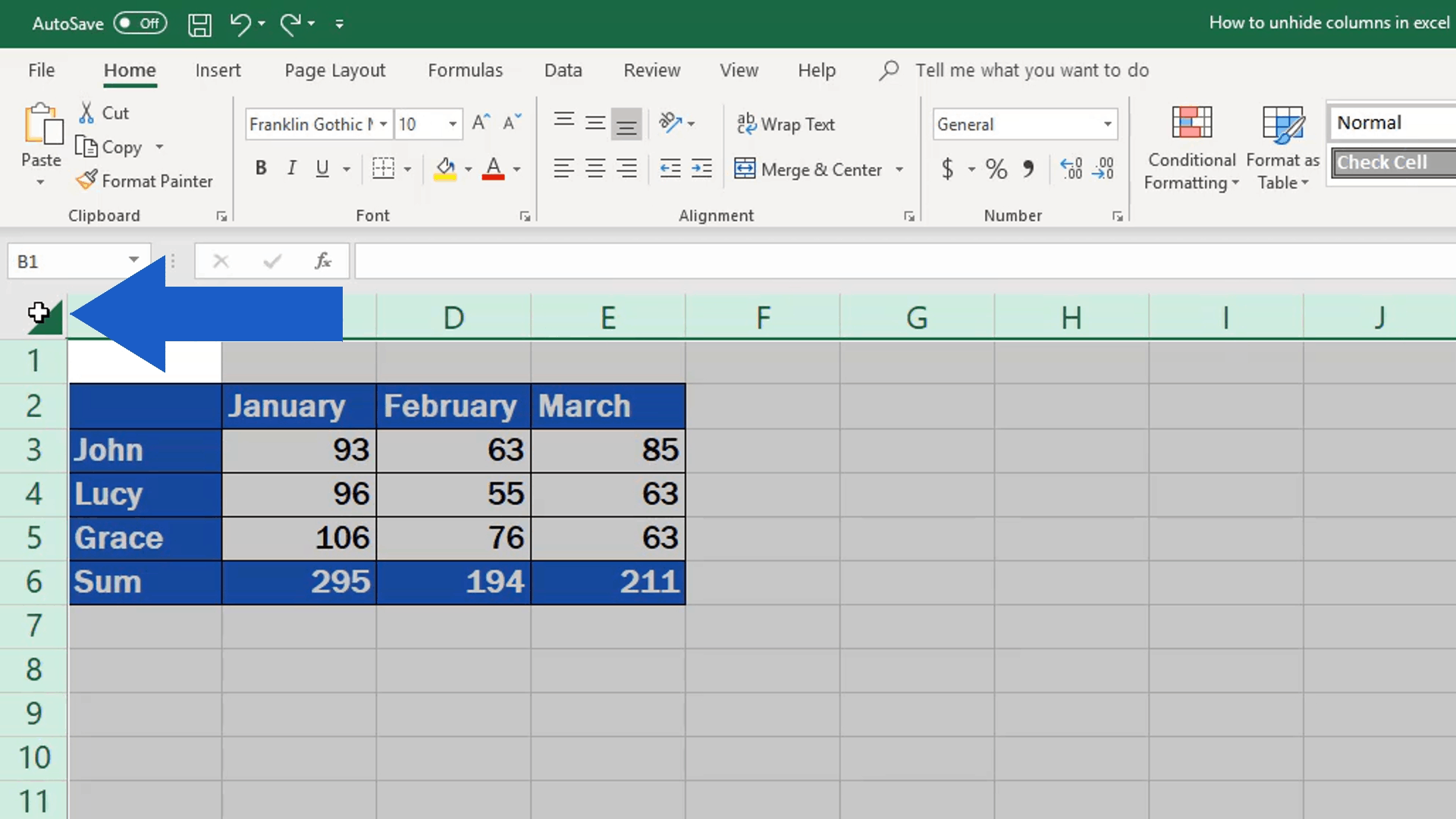Open the File tab
The height and width of the screenshot is (819, 1456).
[41, 71]
